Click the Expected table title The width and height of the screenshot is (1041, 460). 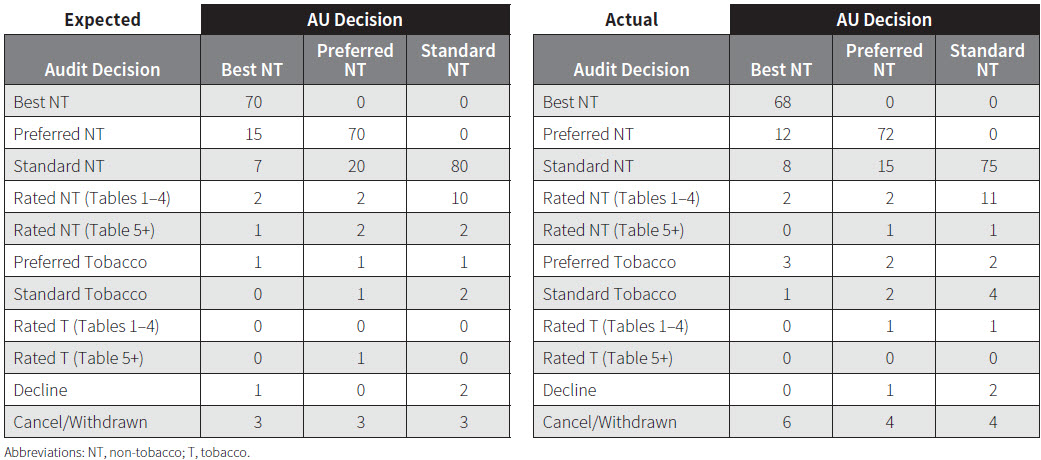pyautogui.click(x=101, y=20)
